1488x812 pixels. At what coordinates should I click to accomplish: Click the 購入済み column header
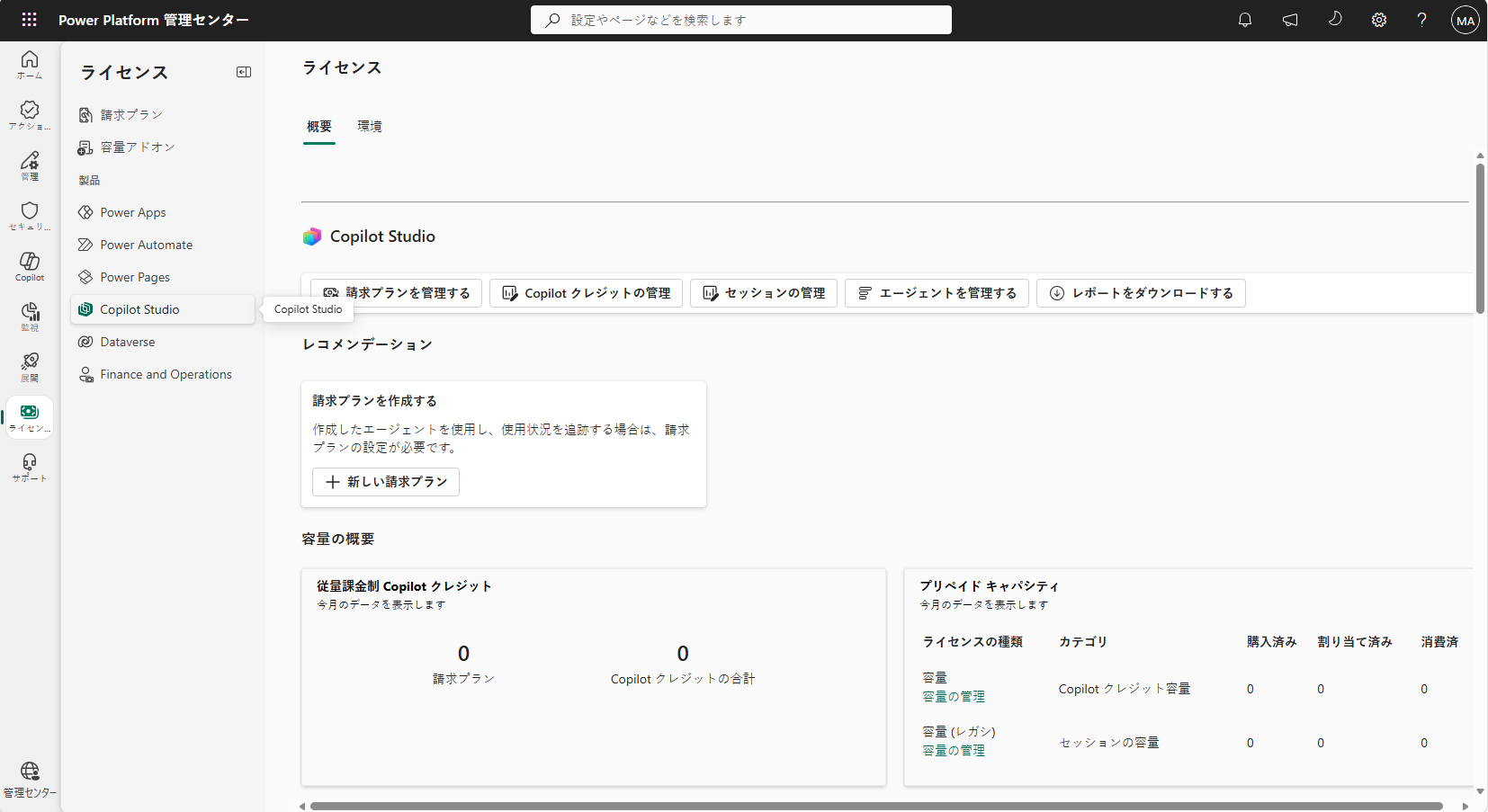click(x=1271, y=642)
